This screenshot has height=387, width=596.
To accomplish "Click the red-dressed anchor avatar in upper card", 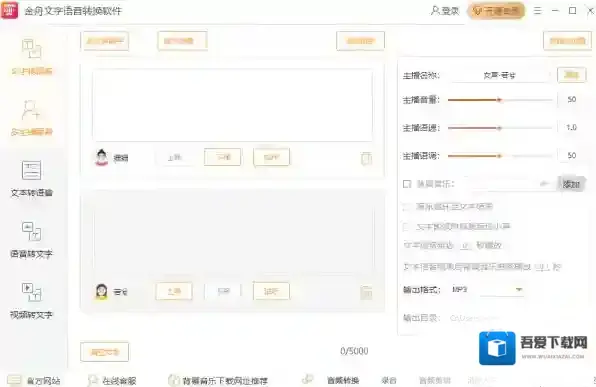I will tap(101, 157).
